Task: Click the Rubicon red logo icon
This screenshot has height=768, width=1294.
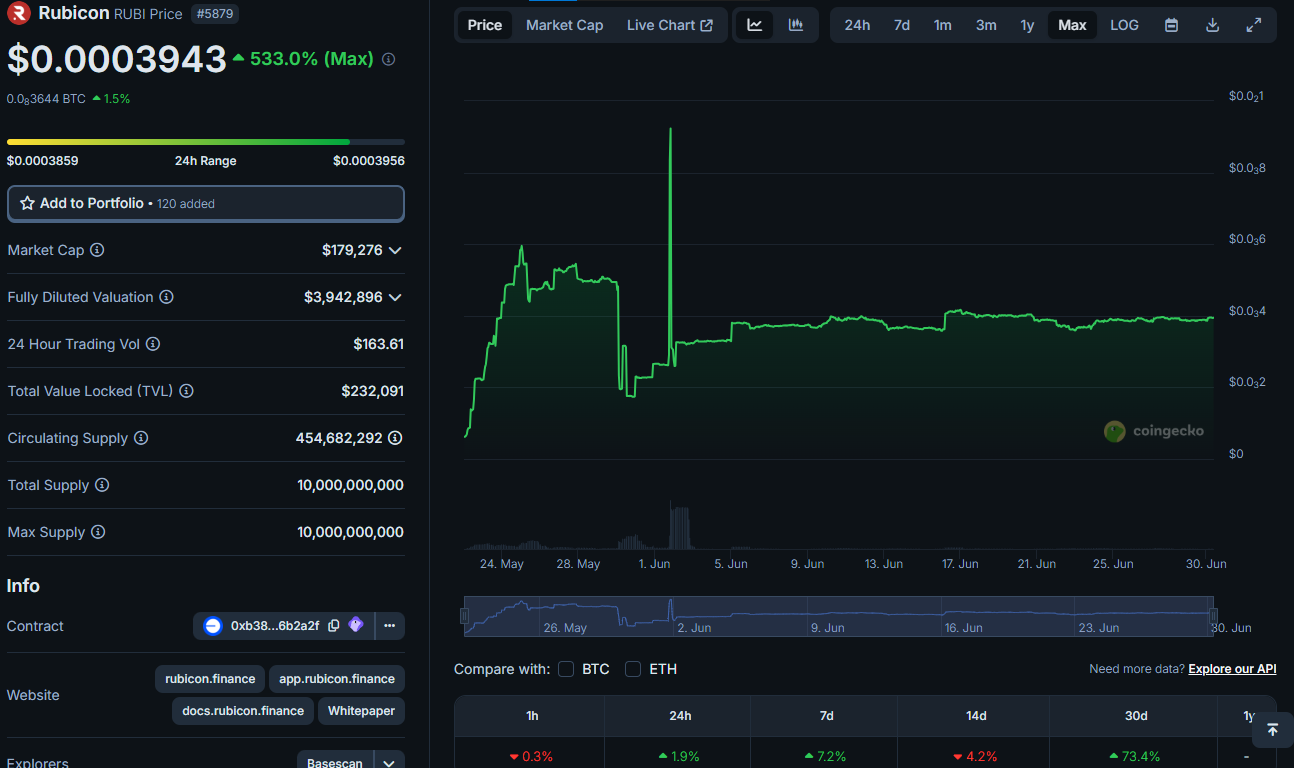Action: [19, 14]
